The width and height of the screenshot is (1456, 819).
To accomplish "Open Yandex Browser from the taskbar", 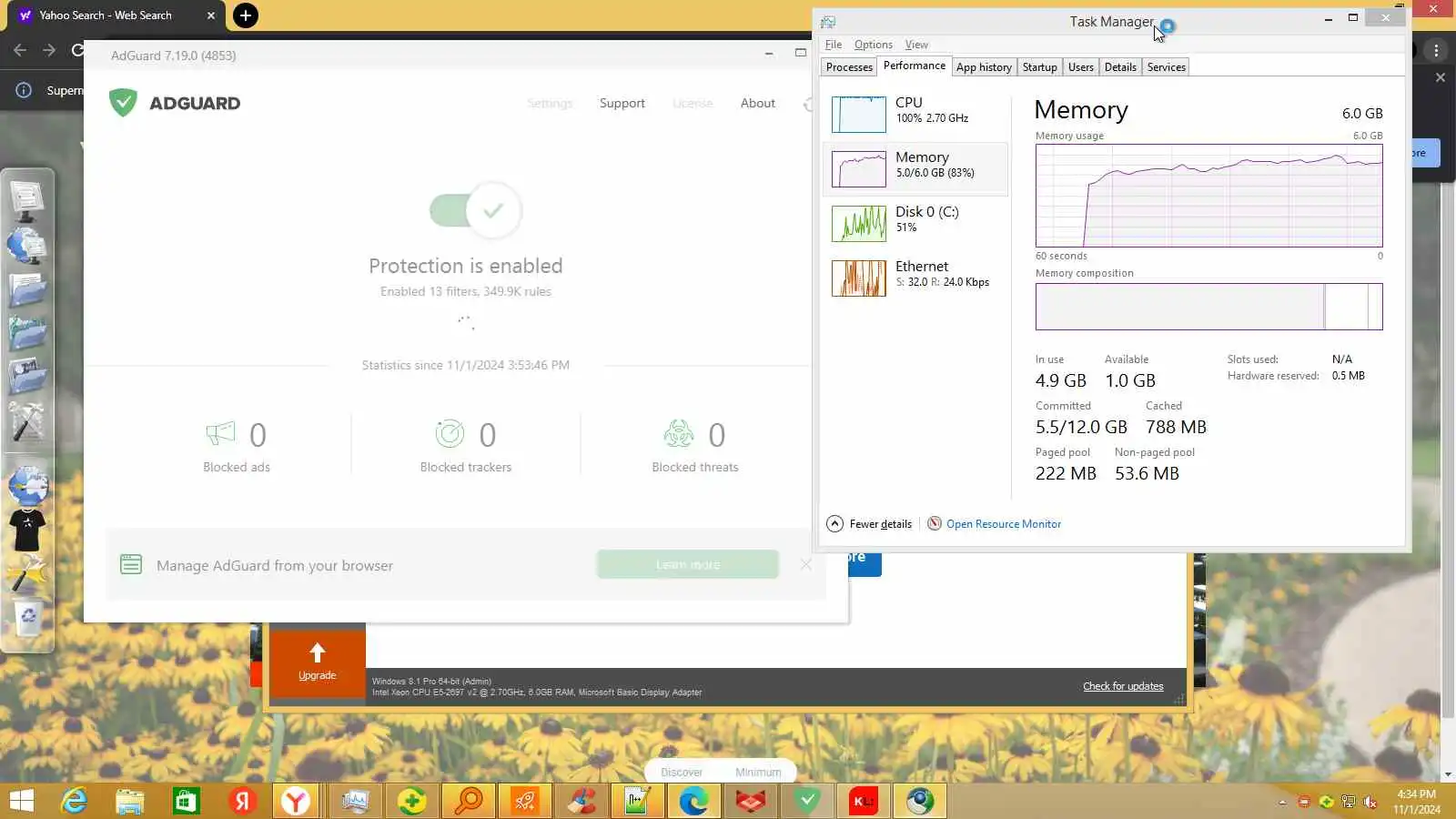I will tap(295, 801).
